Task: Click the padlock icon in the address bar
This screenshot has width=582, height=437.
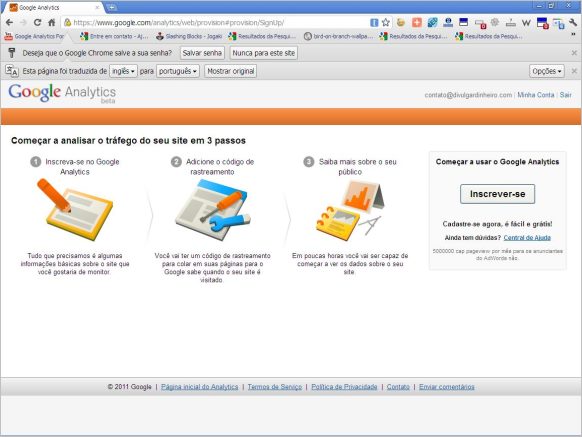Action: [67, 23]
